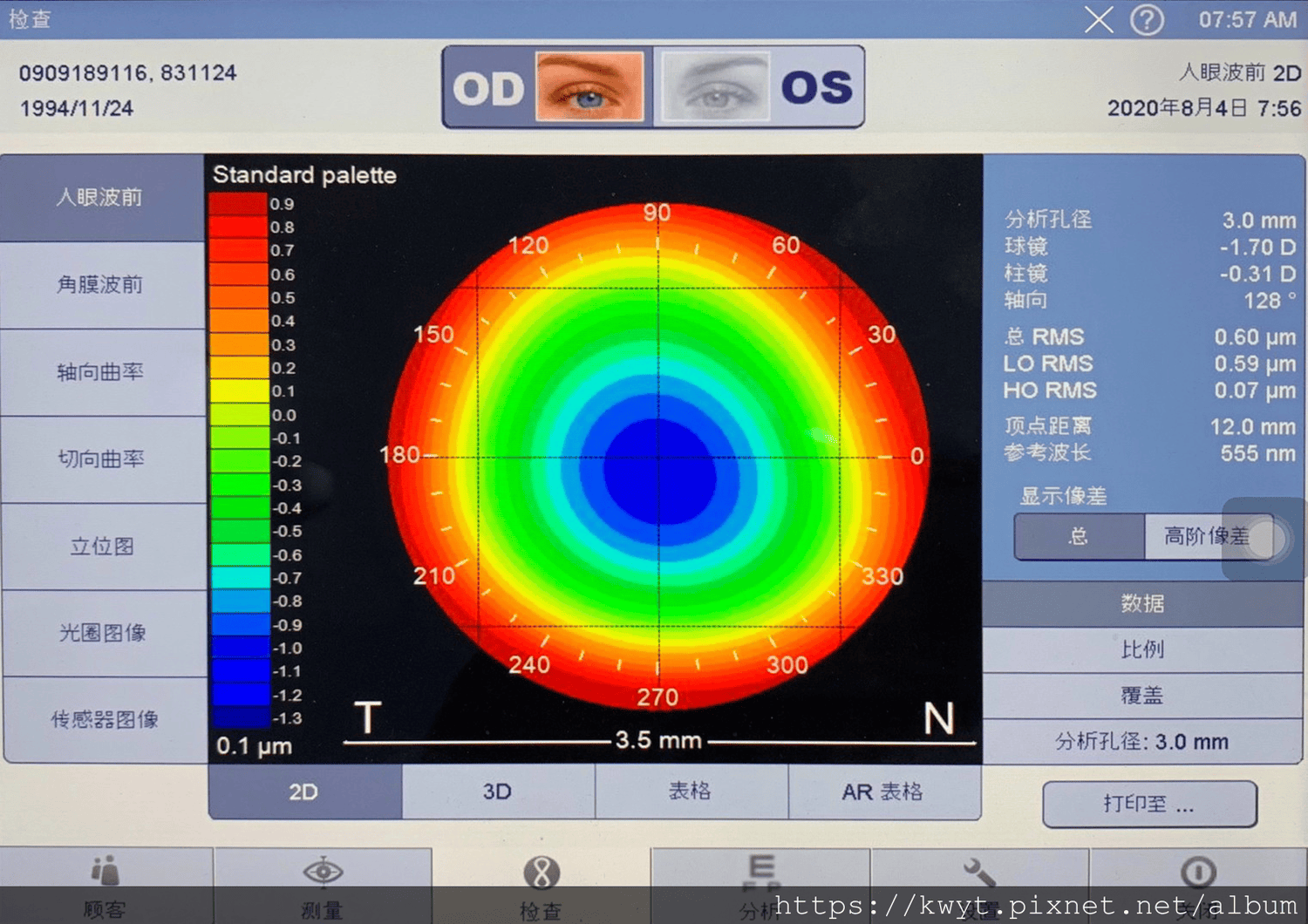Click the exam date 2020年8月4日 7:56
Screen dimensions: 1308x924
click(1204, 108)
